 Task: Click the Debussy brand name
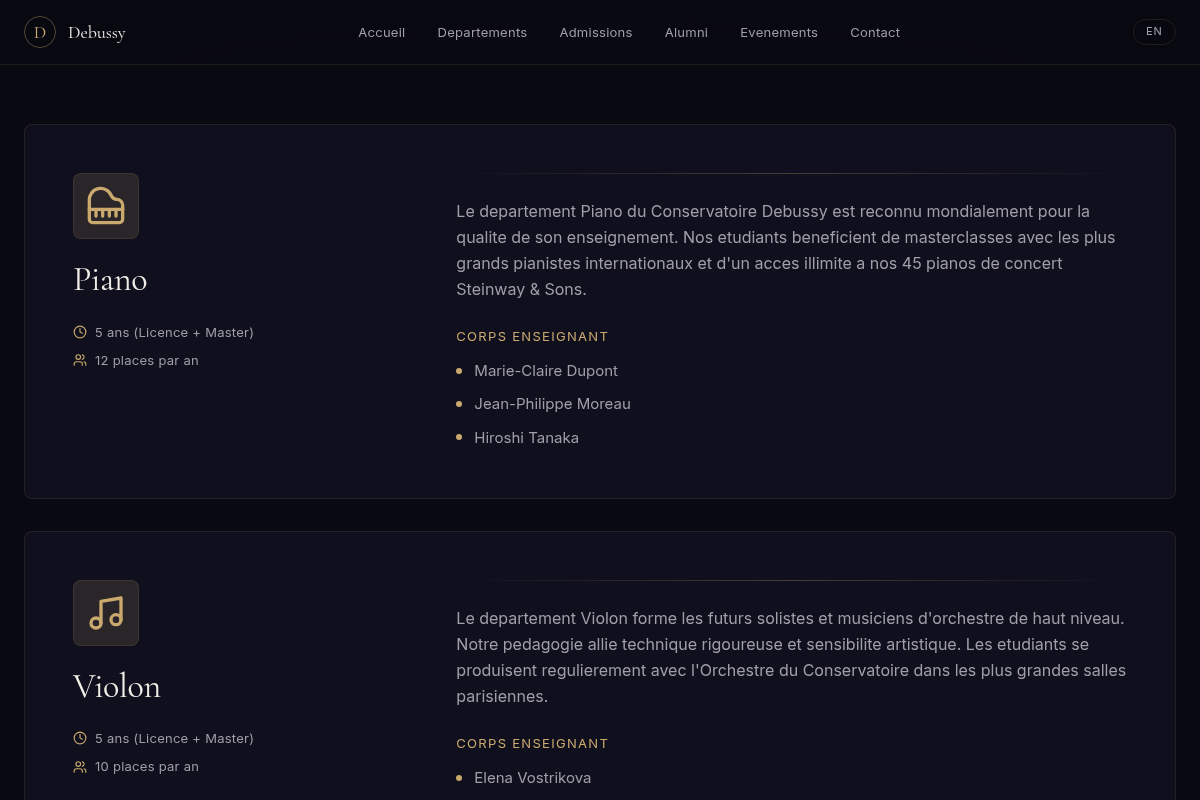point(97,33)
